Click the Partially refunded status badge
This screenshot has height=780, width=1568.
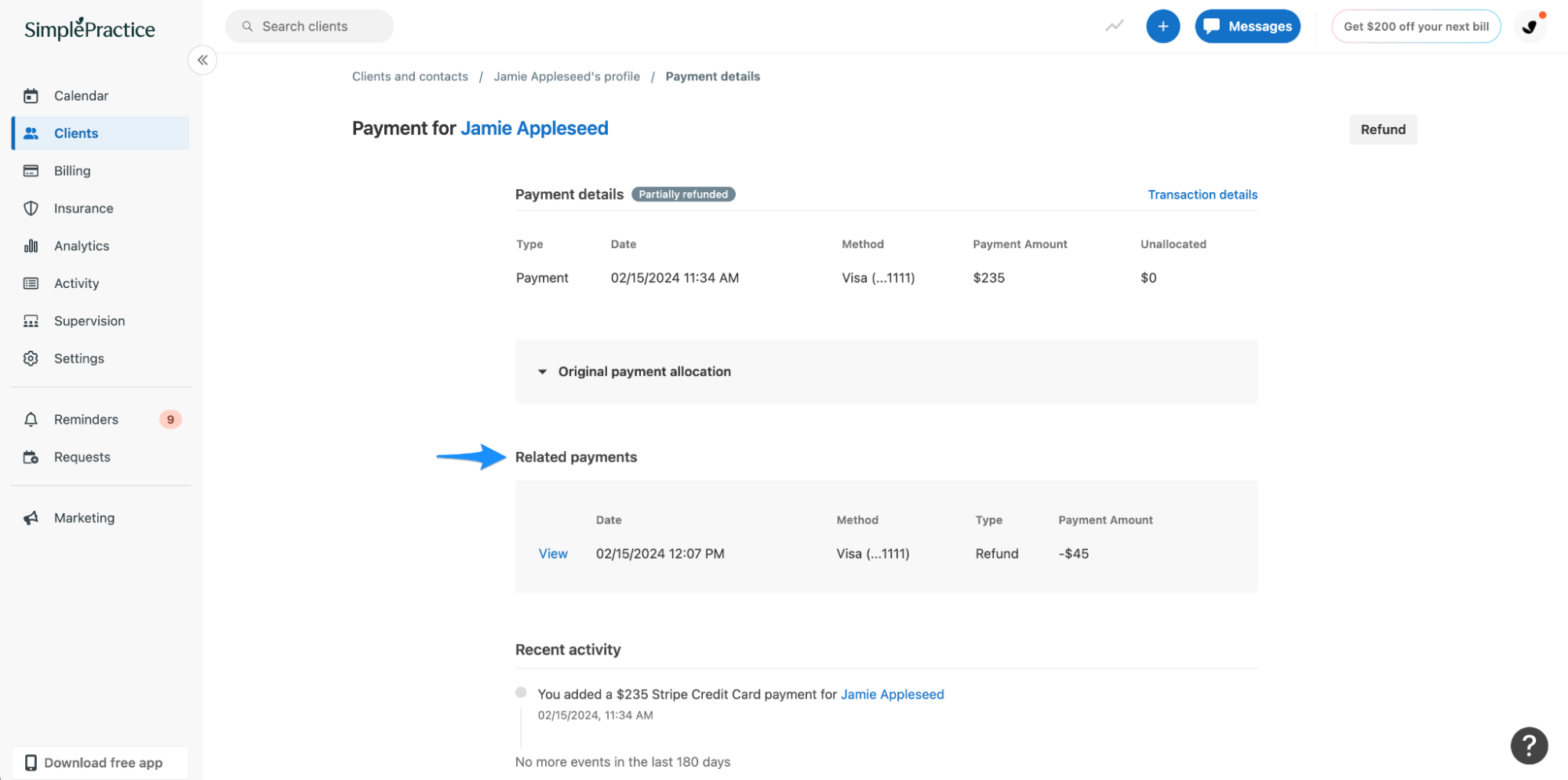(x=683, y=195)
